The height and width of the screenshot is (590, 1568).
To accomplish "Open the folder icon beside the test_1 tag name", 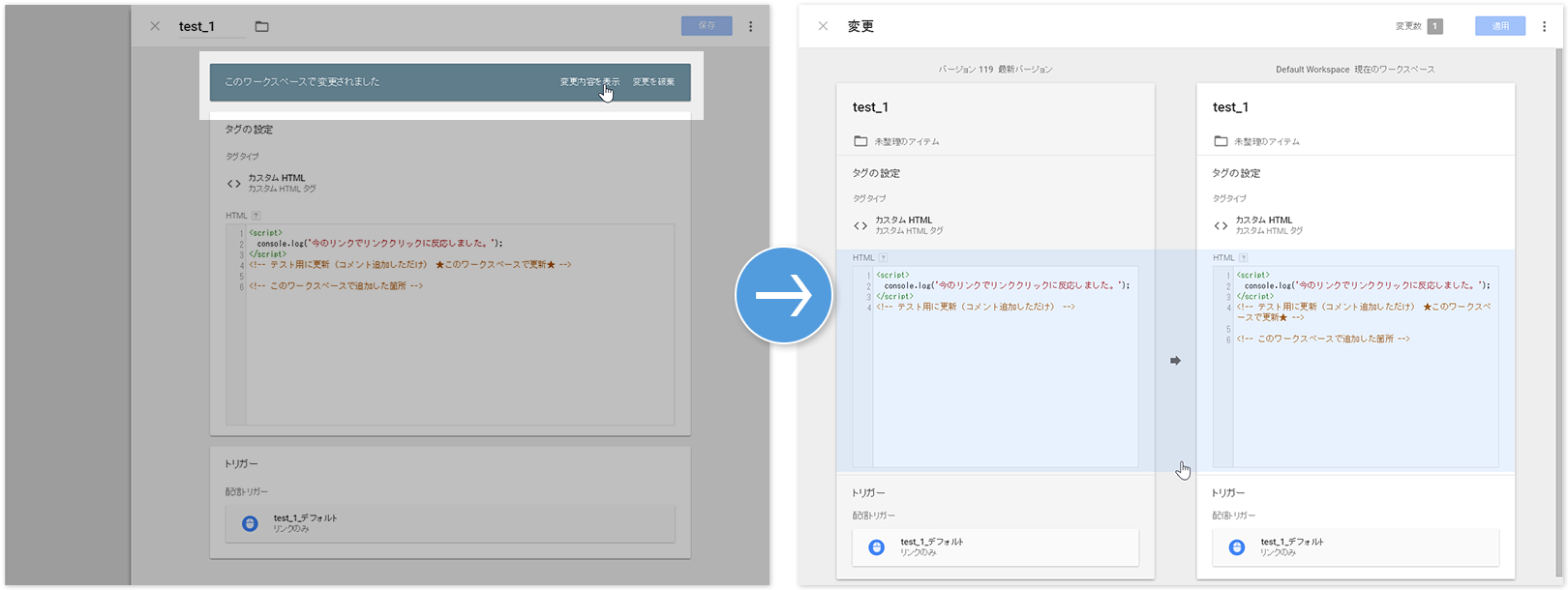I will click(261, 26).
